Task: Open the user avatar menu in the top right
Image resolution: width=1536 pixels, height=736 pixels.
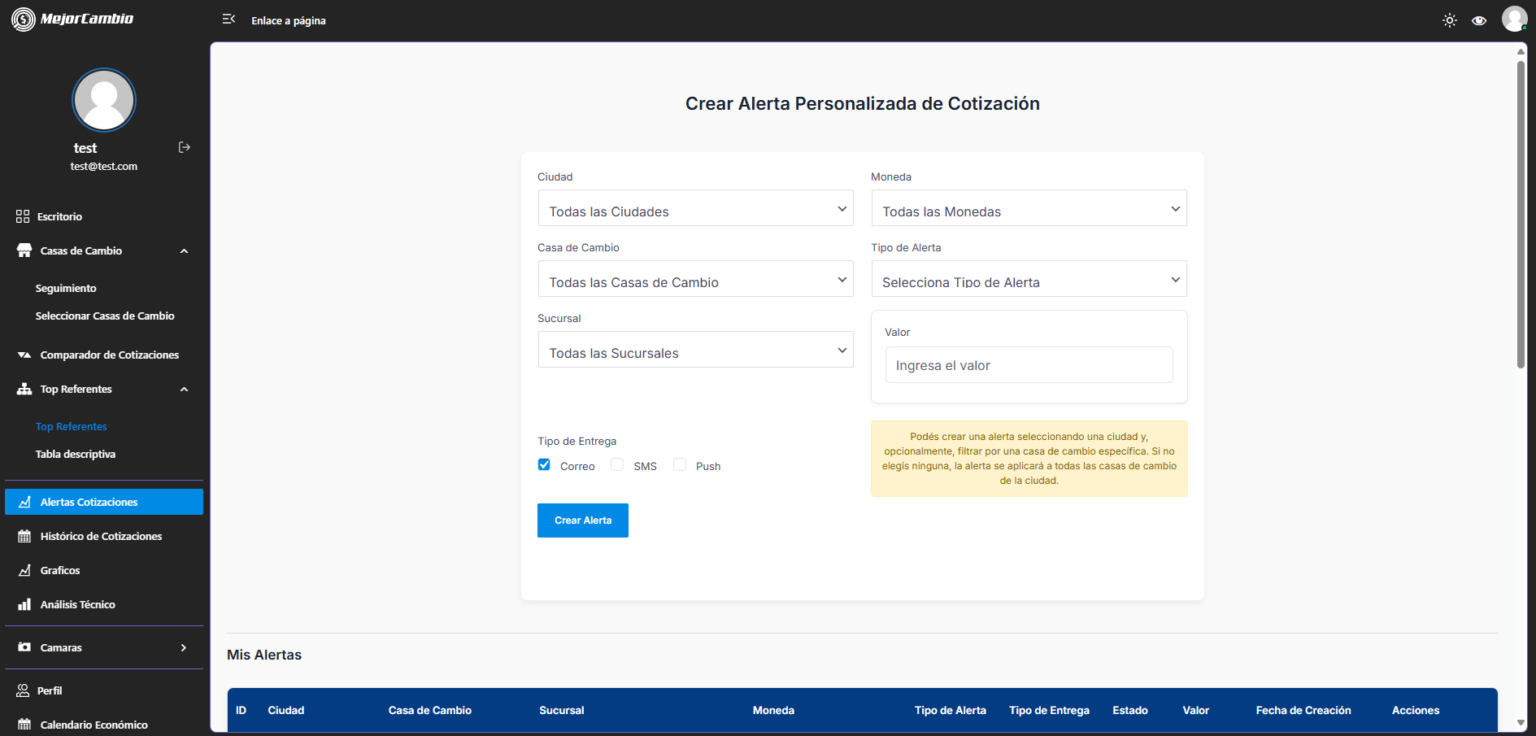Action: (x=1514, y=19)
